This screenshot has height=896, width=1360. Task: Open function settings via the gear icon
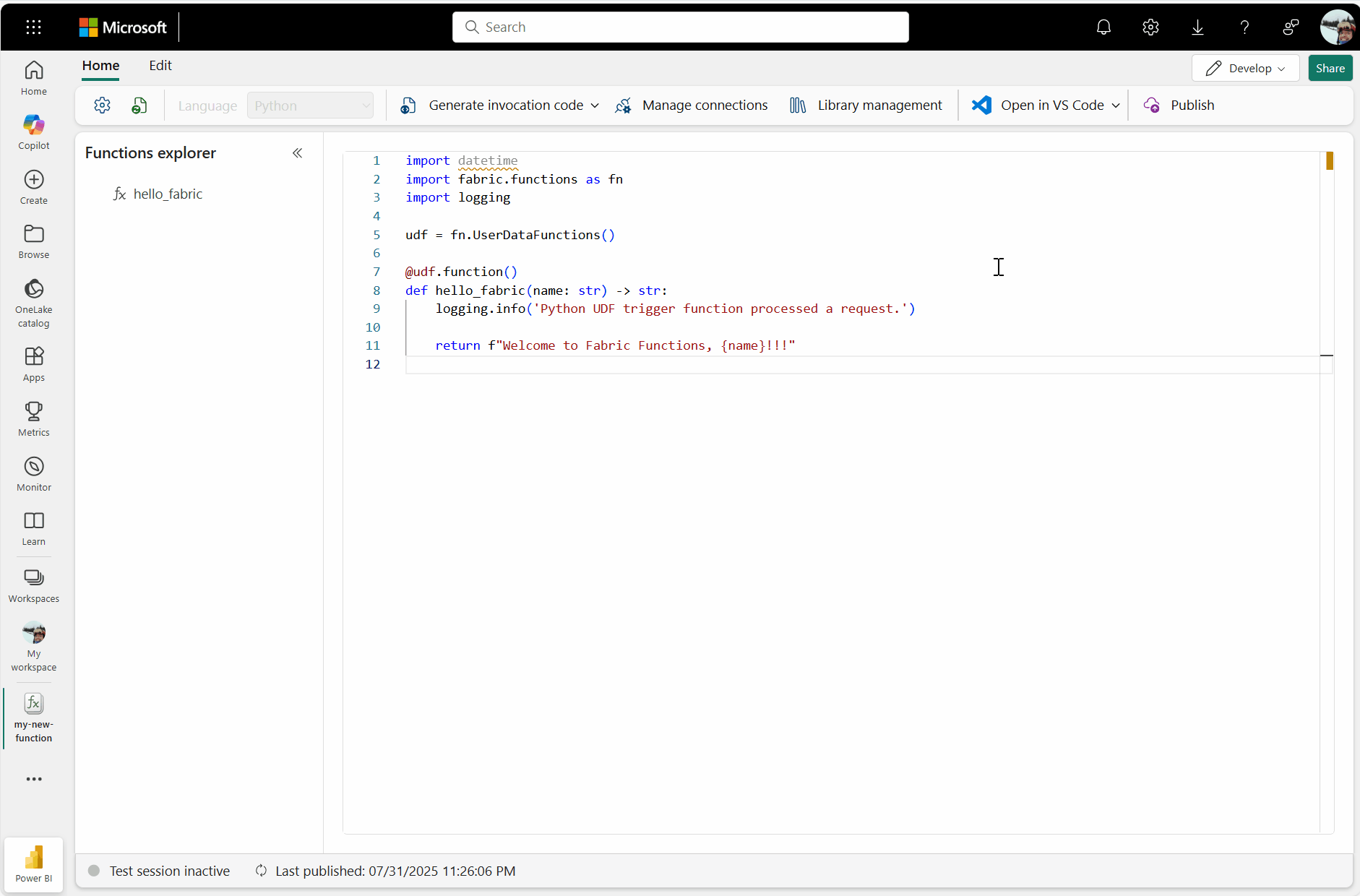click(102, 105)
